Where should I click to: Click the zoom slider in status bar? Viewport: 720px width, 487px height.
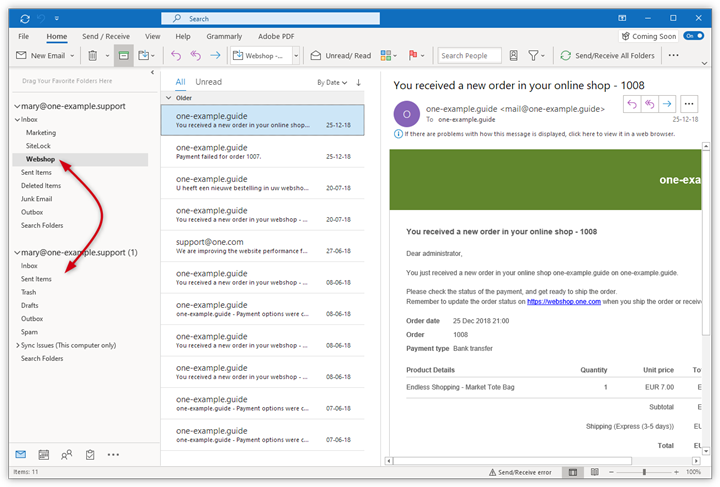pos(645,472)
